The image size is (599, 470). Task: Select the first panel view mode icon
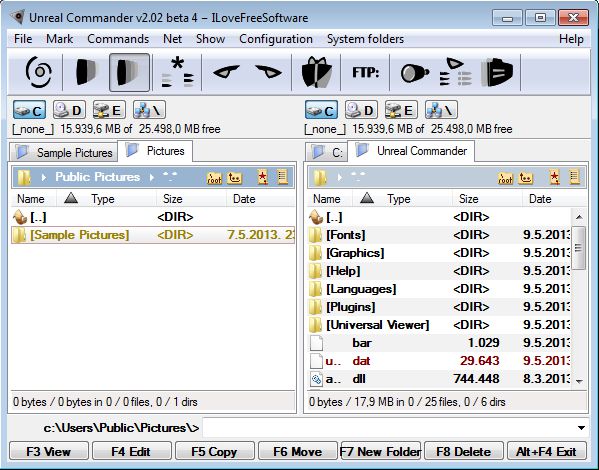pos(87,72)
